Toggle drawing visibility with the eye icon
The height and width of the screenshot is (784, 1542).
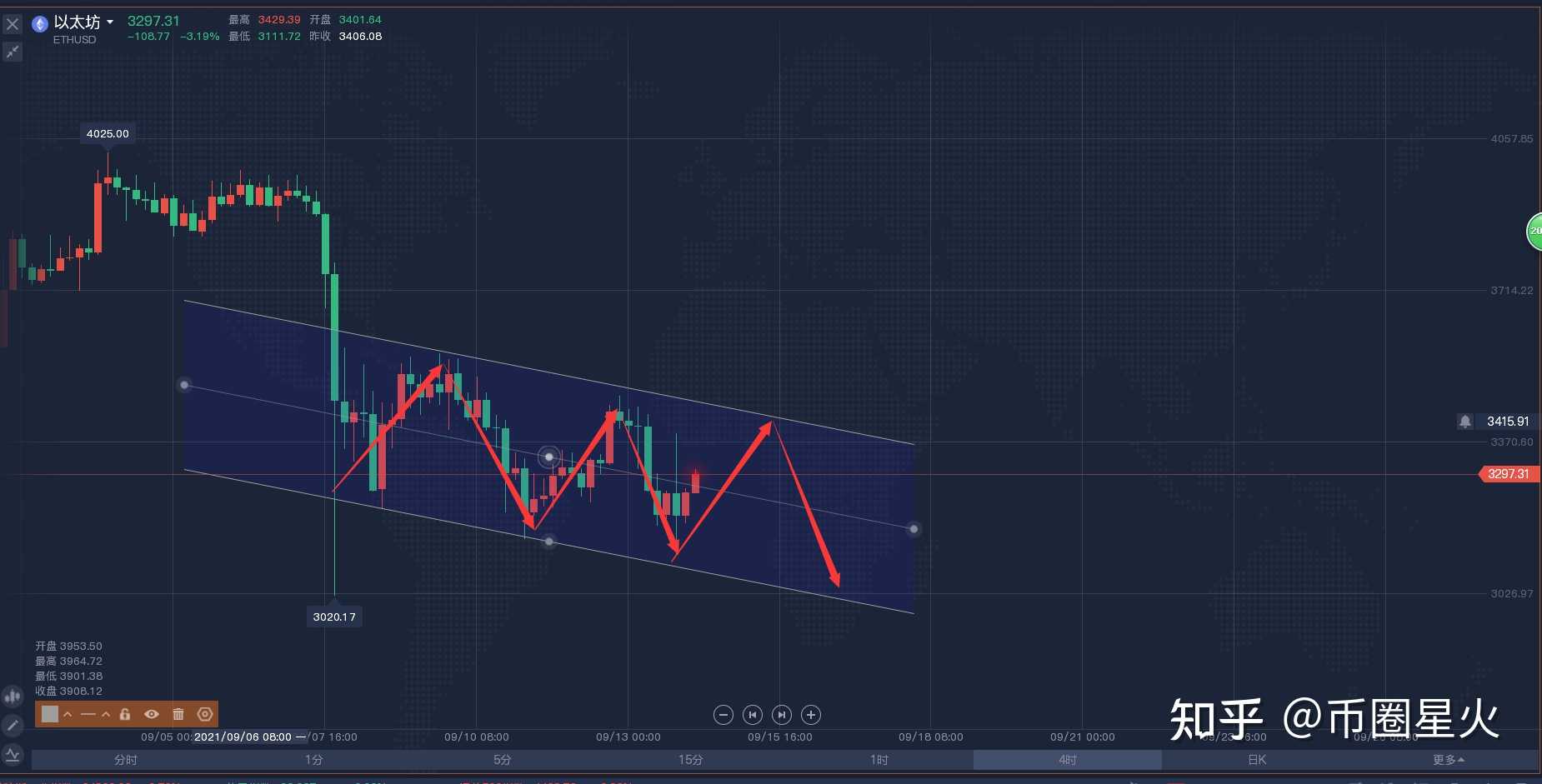point(151,714)
